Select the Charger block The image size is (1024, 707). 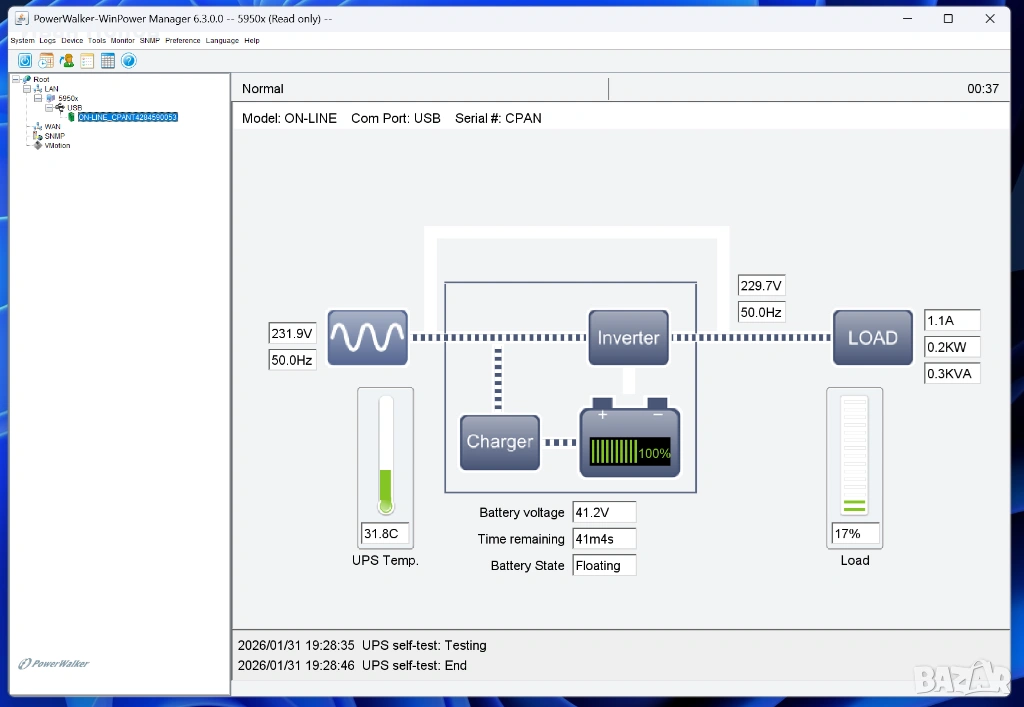point(499,442)
